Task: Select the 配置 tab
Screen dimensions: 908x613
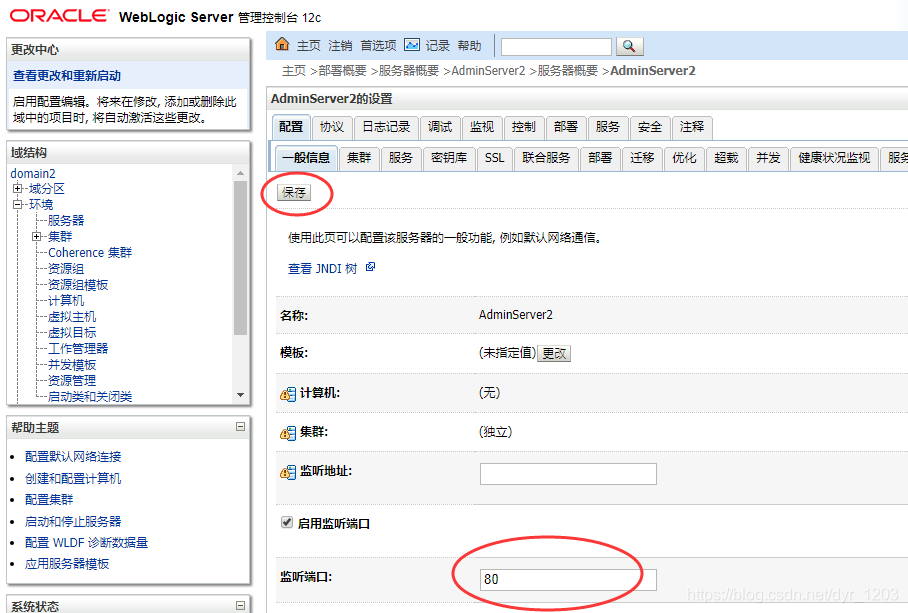Action: tap(291, 127)
